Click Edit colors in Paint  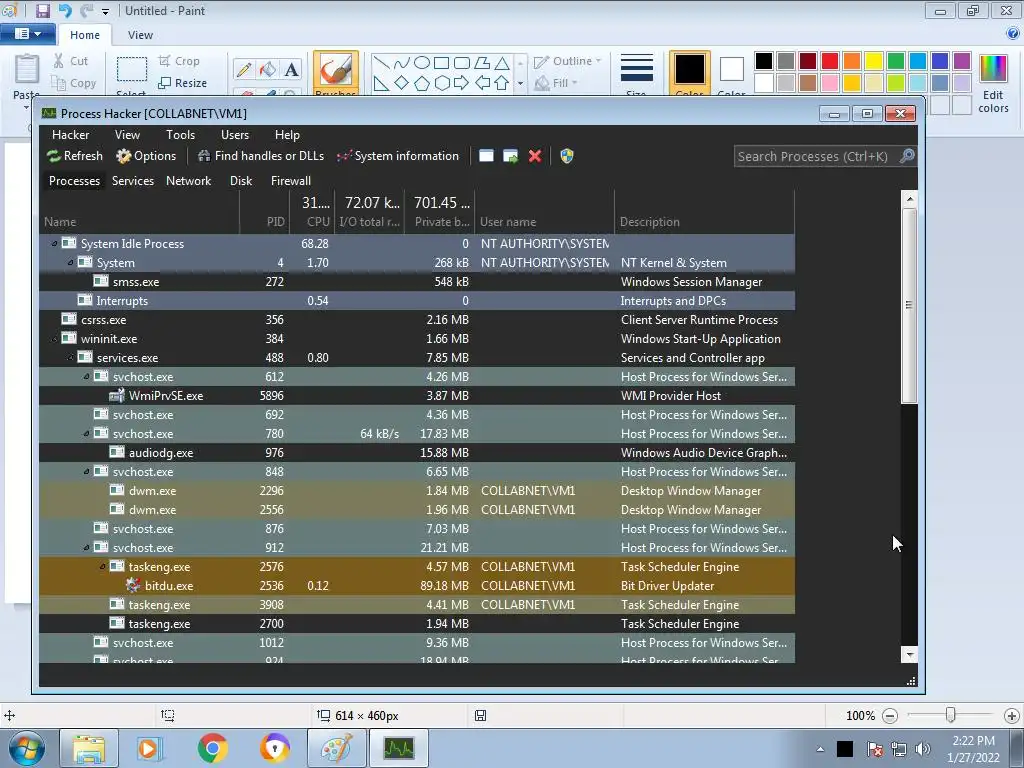tap(993, 84)
